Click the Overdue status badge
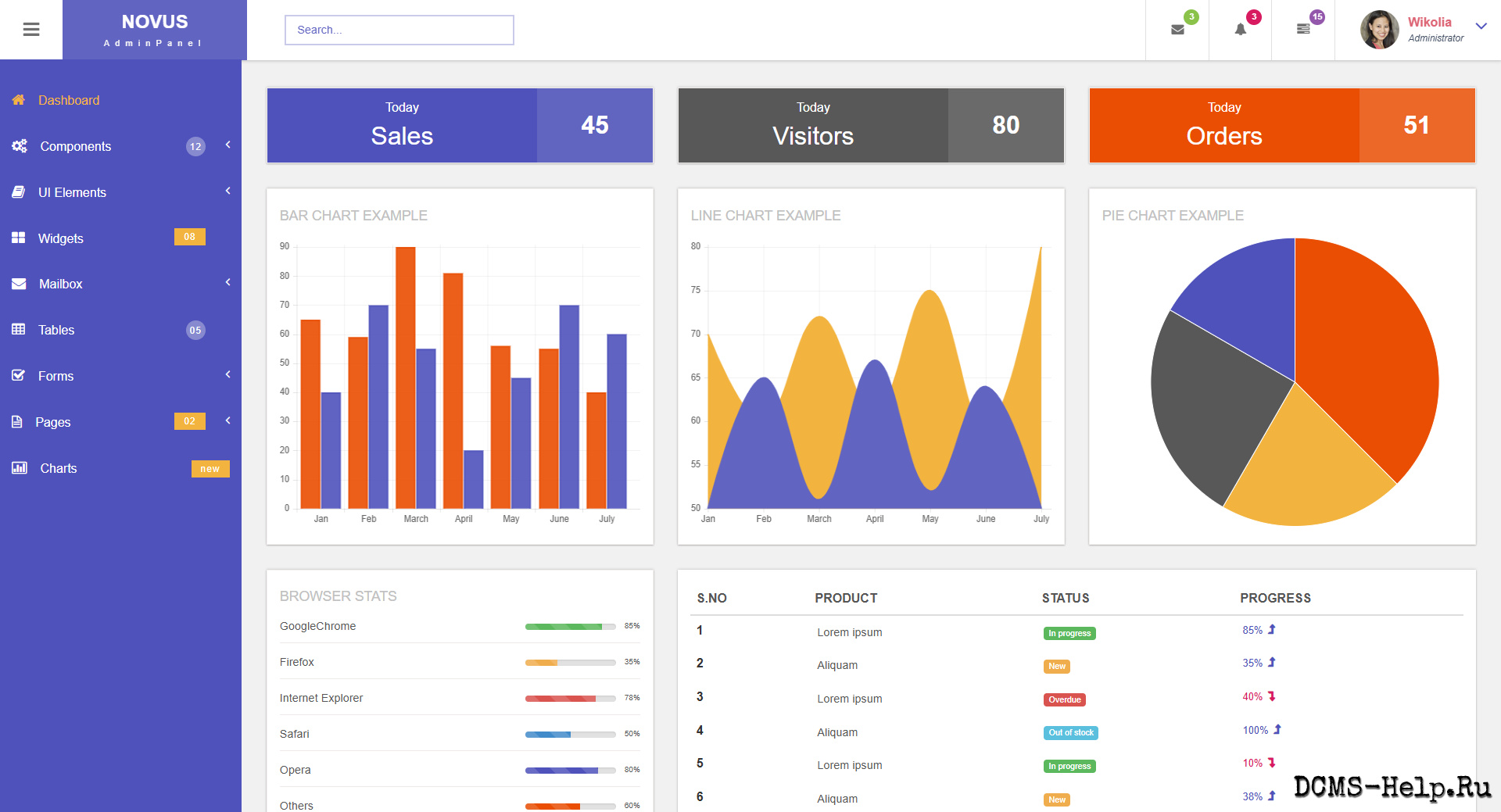This screenshot has width=1501, height=812. 1064,699
